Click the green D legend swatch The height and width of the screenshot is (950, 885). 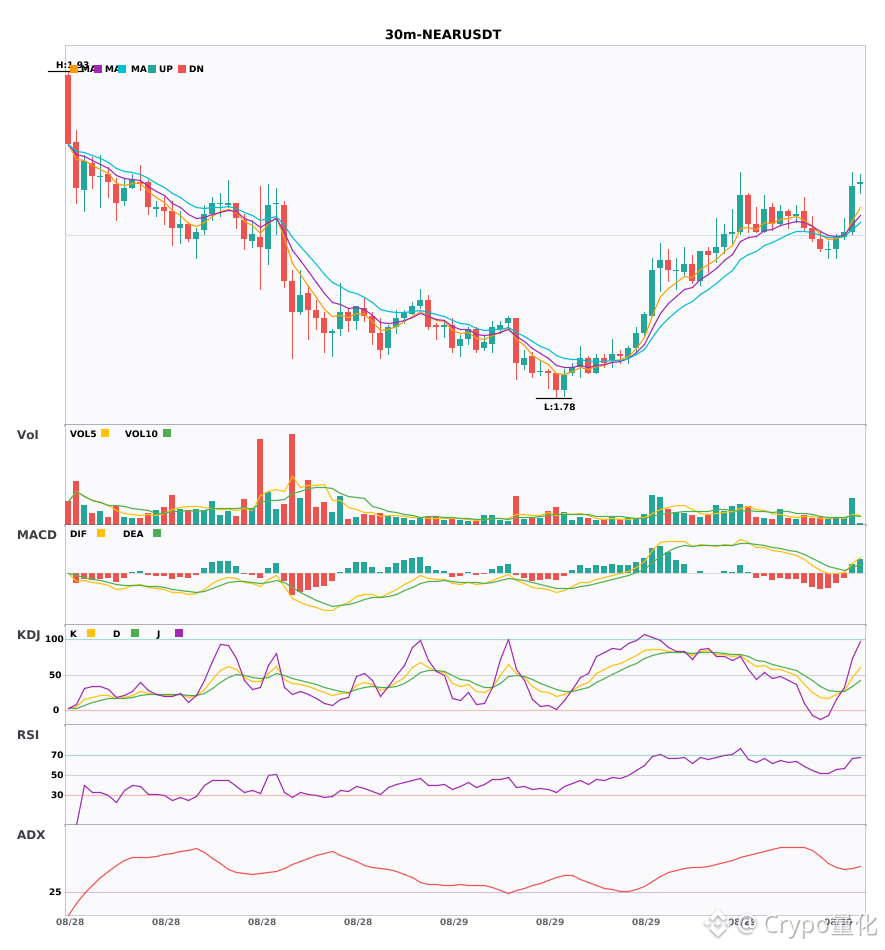coord(135,633)
